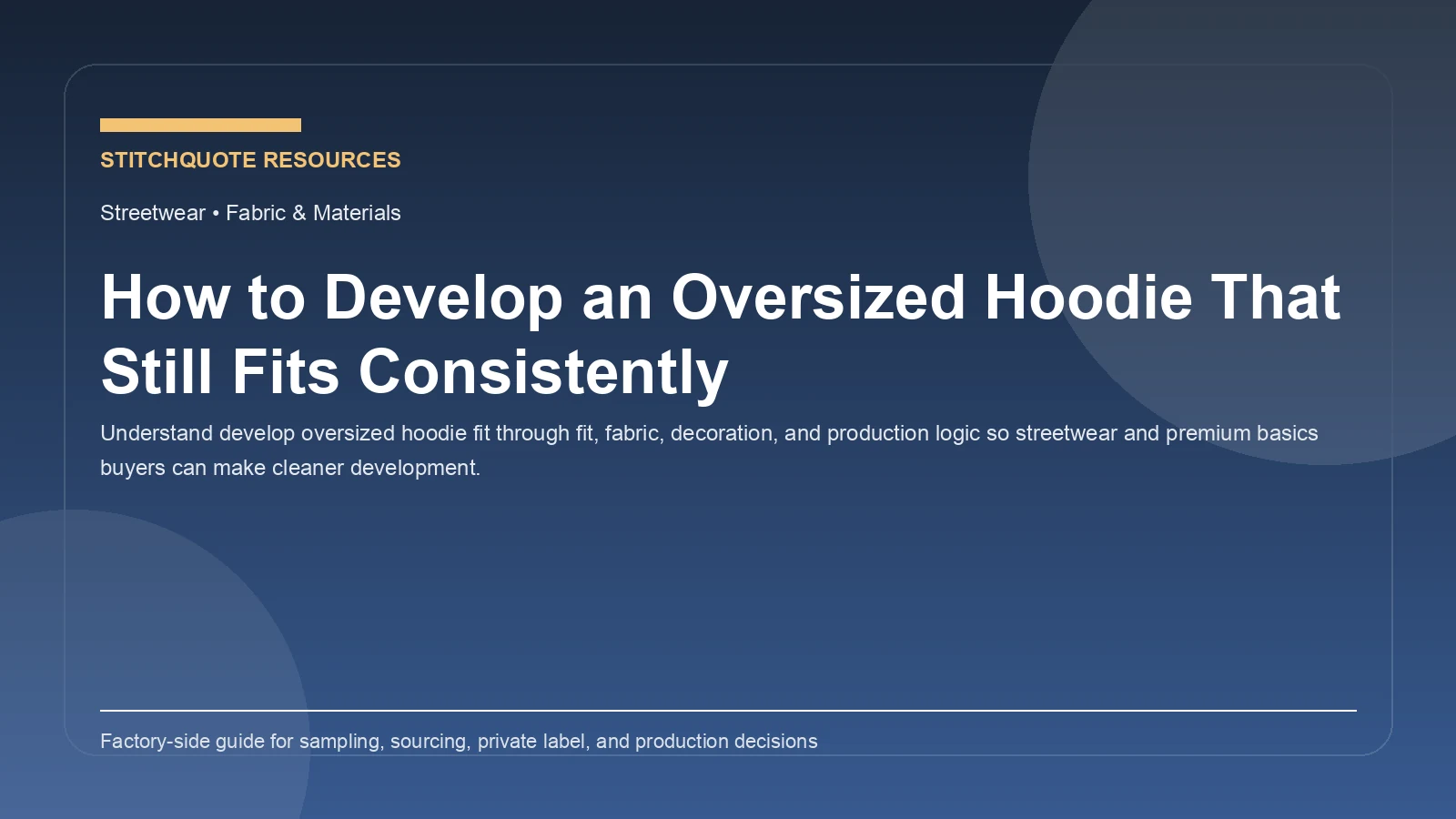Select the Streetwear category text
The width and height of the screenshot is (1456, 819).
pyautogui.click(x=151, y=213)
